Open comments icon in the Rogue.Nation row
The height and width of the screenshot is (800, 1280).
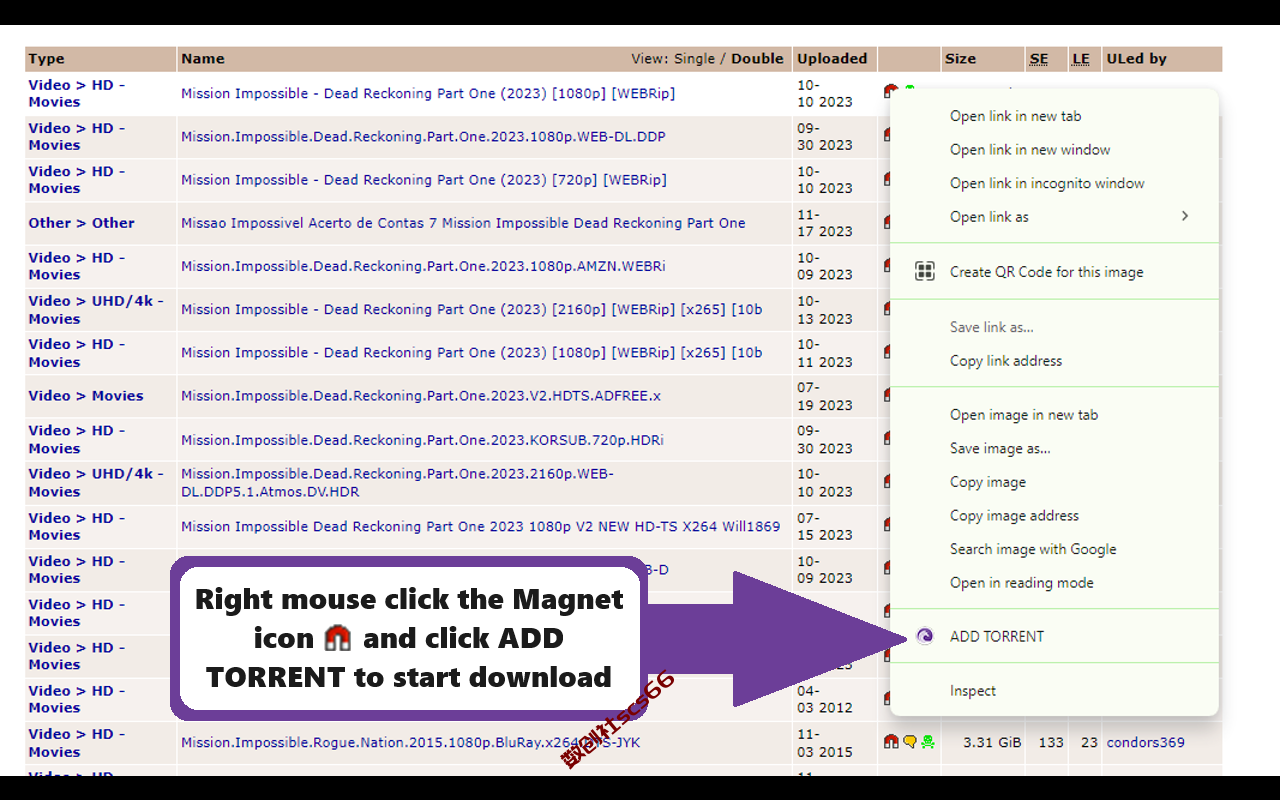click(x=909, y=742)
